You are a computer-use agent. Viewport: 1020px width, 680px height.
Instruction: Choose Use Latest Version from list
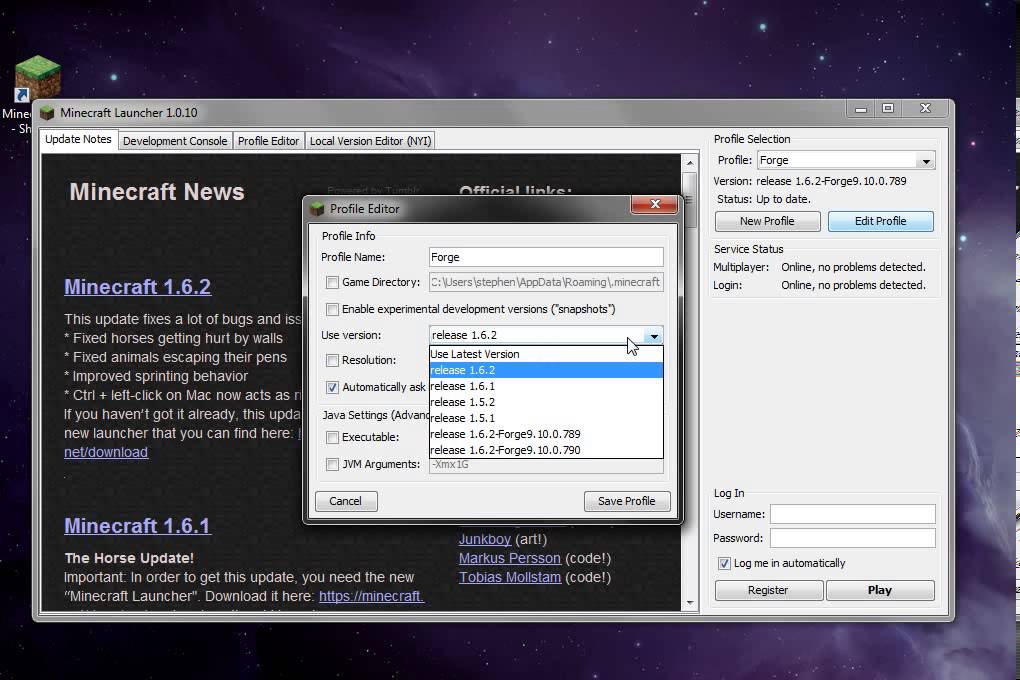point(546,354)
